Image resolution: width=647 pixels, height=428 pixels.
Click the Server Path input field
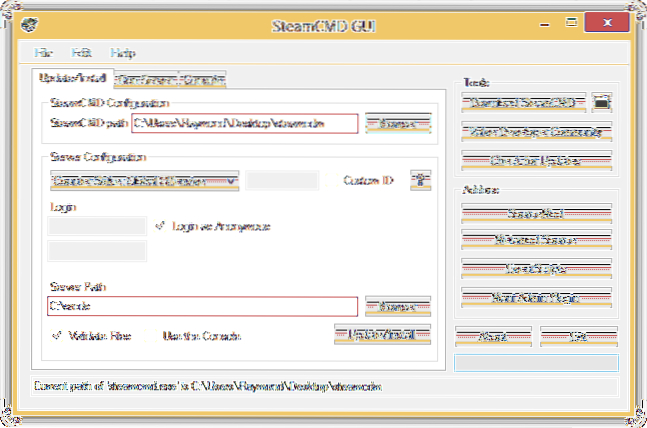(x=203, y=306)
